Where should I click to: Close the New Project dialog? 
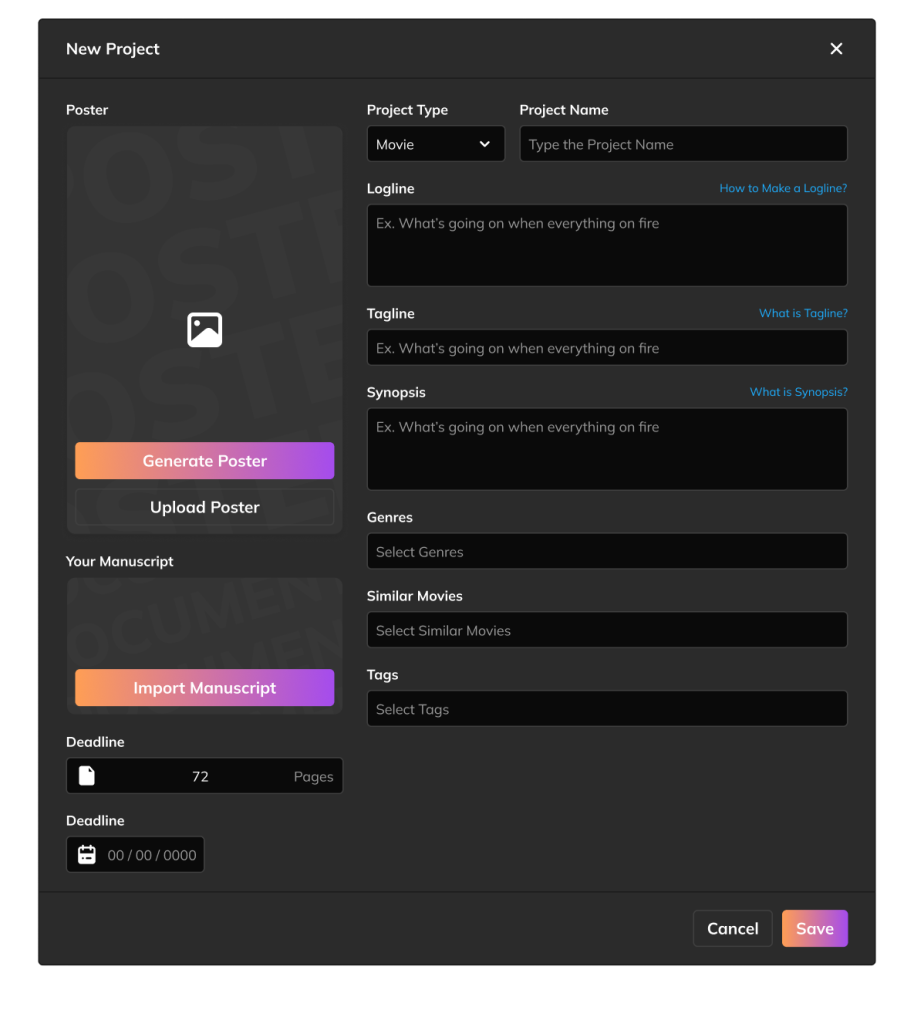(x=836, y=49)
